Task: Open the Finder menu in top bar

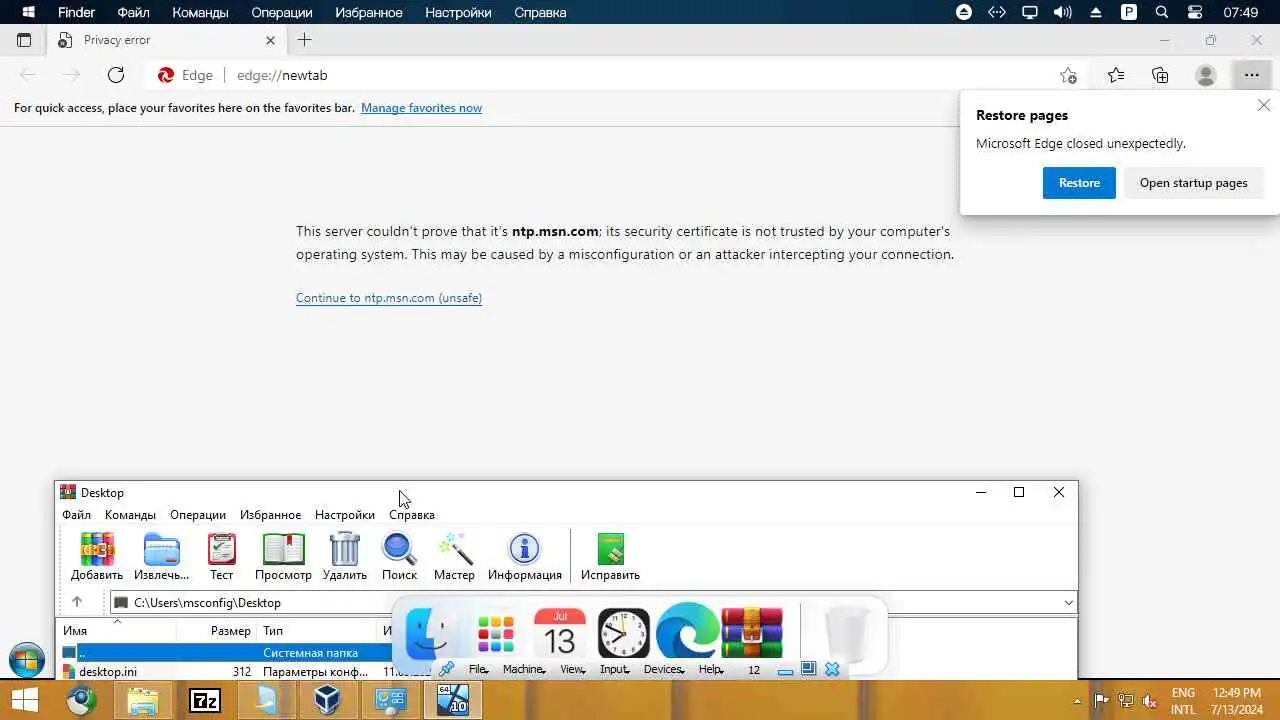Action: (77, 12)
